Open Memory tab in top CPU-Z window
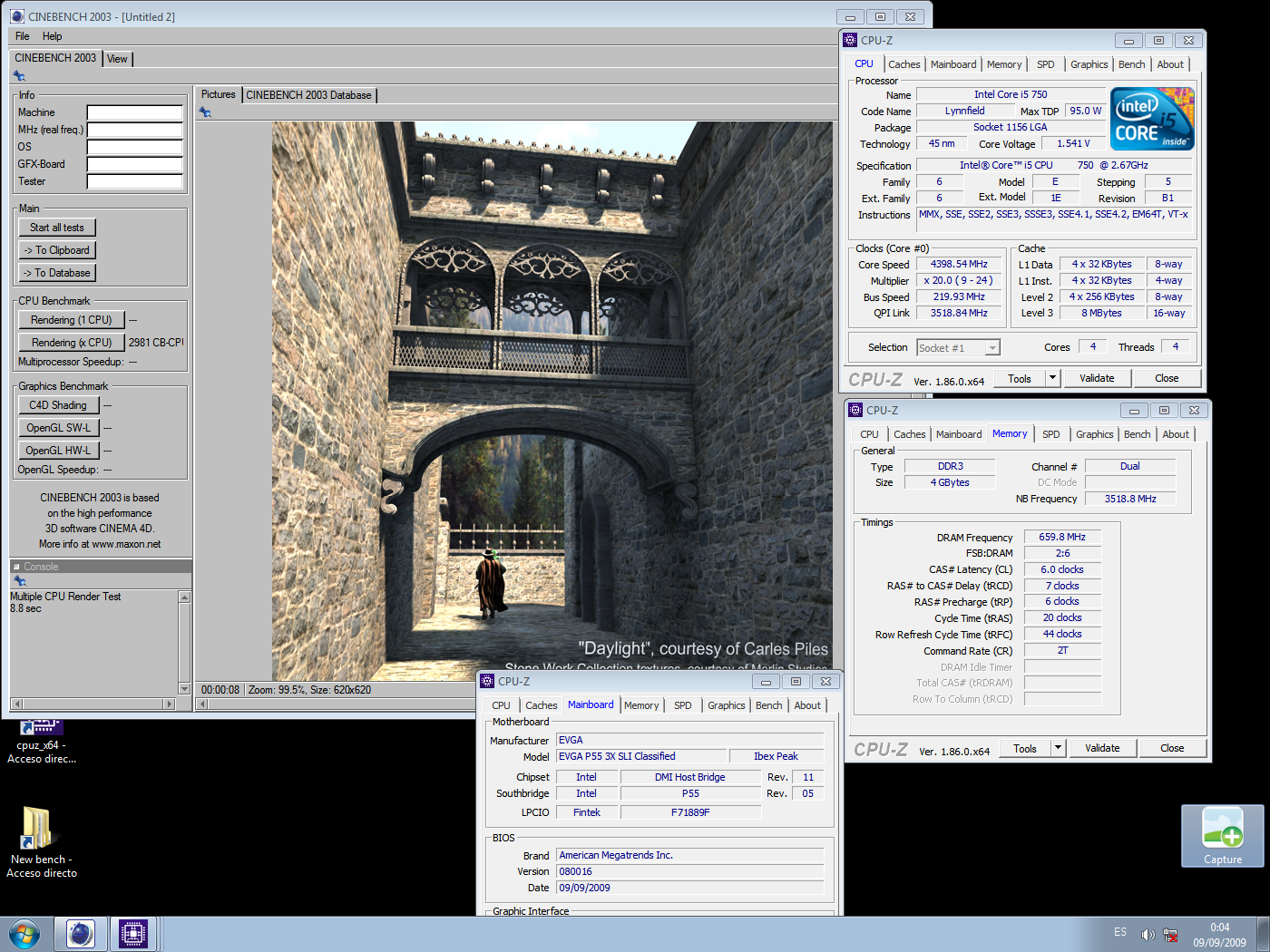The image size is (1270, 952). pos(1004,64)
